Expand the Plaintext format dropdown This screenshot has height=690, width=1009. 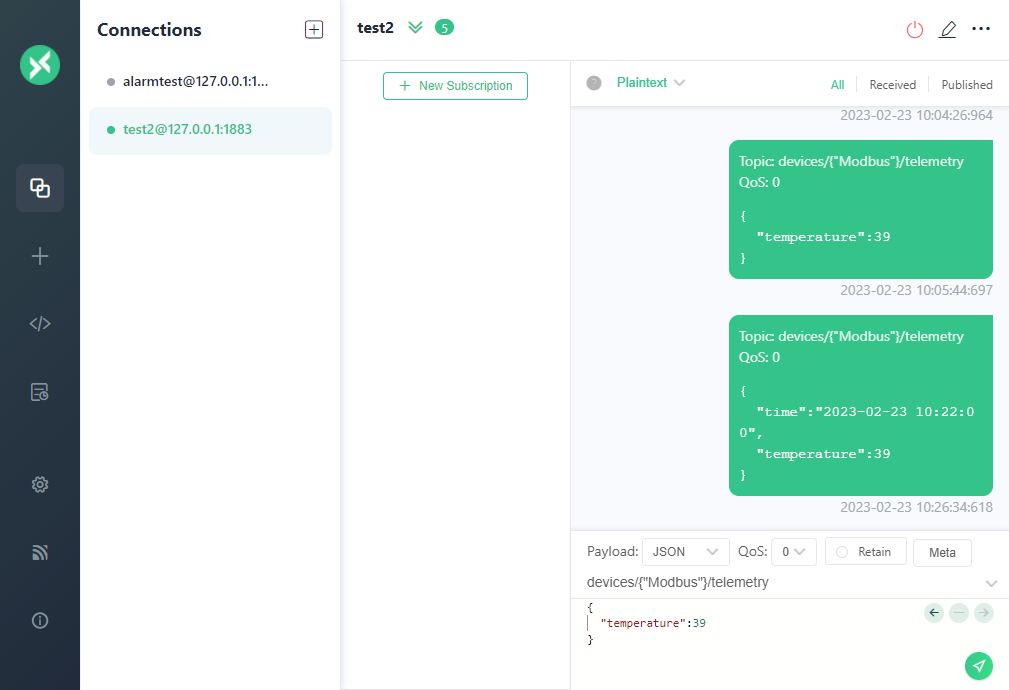[650, 83]
